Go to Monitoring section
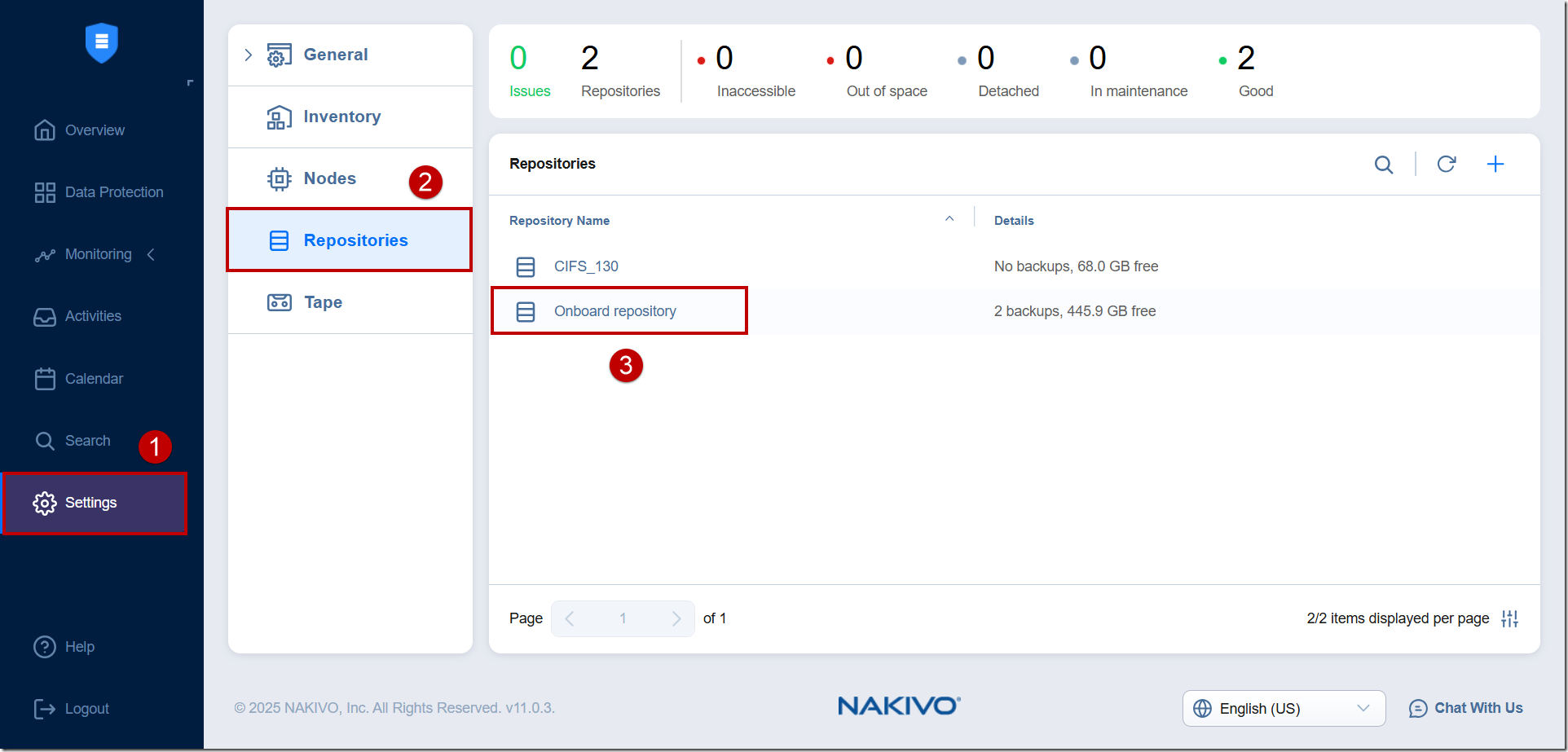 [82, 254]
